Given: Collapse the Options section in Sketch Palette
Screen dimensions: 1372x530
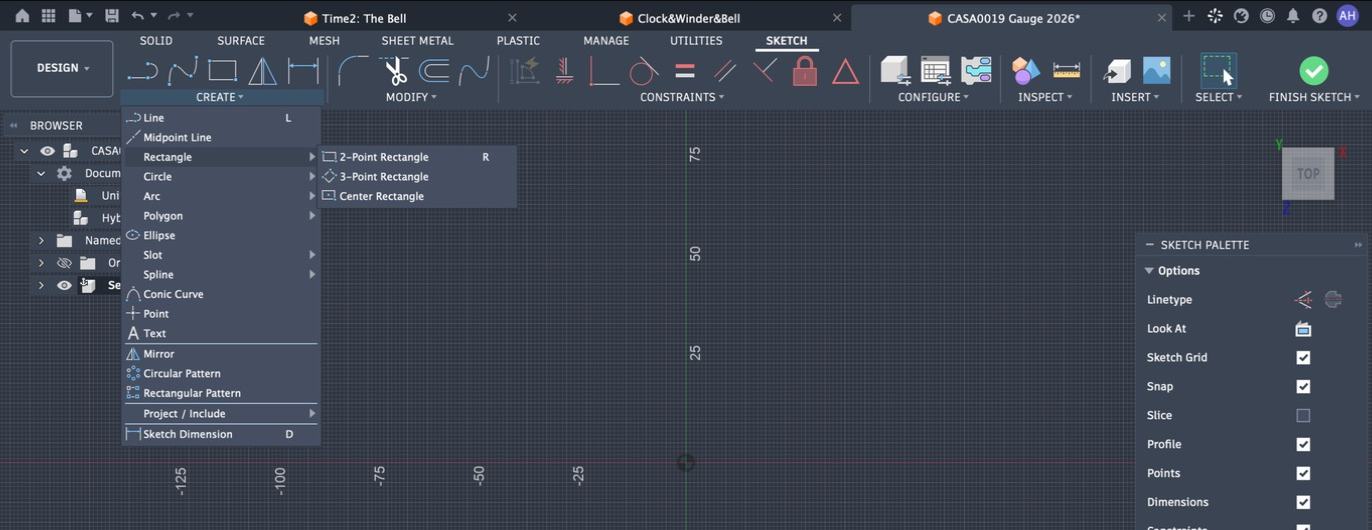Looking at the screenshot, I should click(x=1149, y=271).
